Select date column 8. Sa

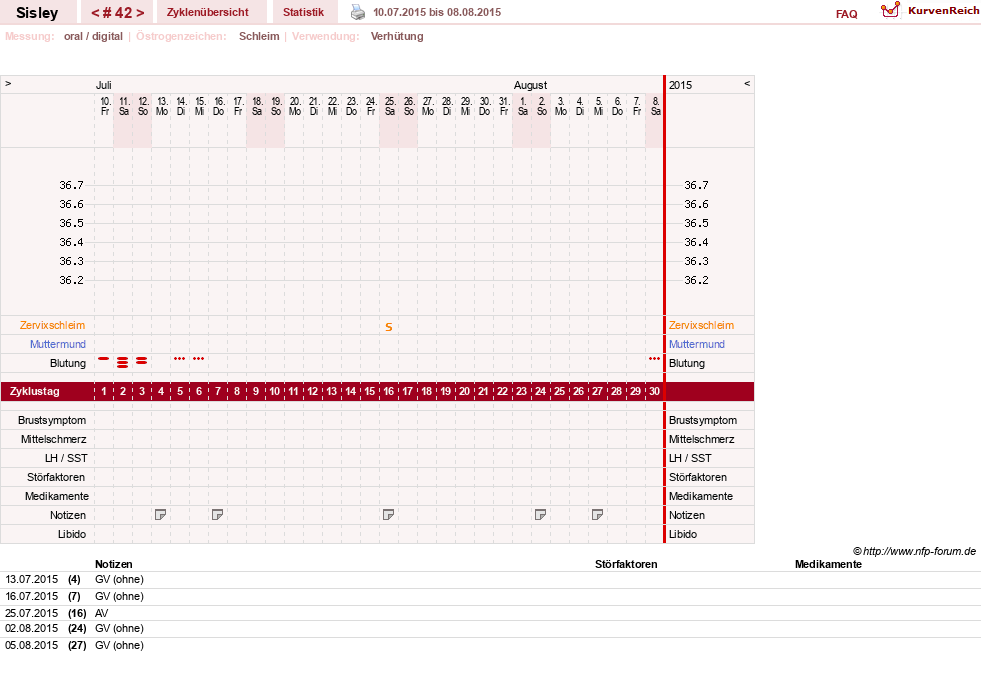point(656,106)
